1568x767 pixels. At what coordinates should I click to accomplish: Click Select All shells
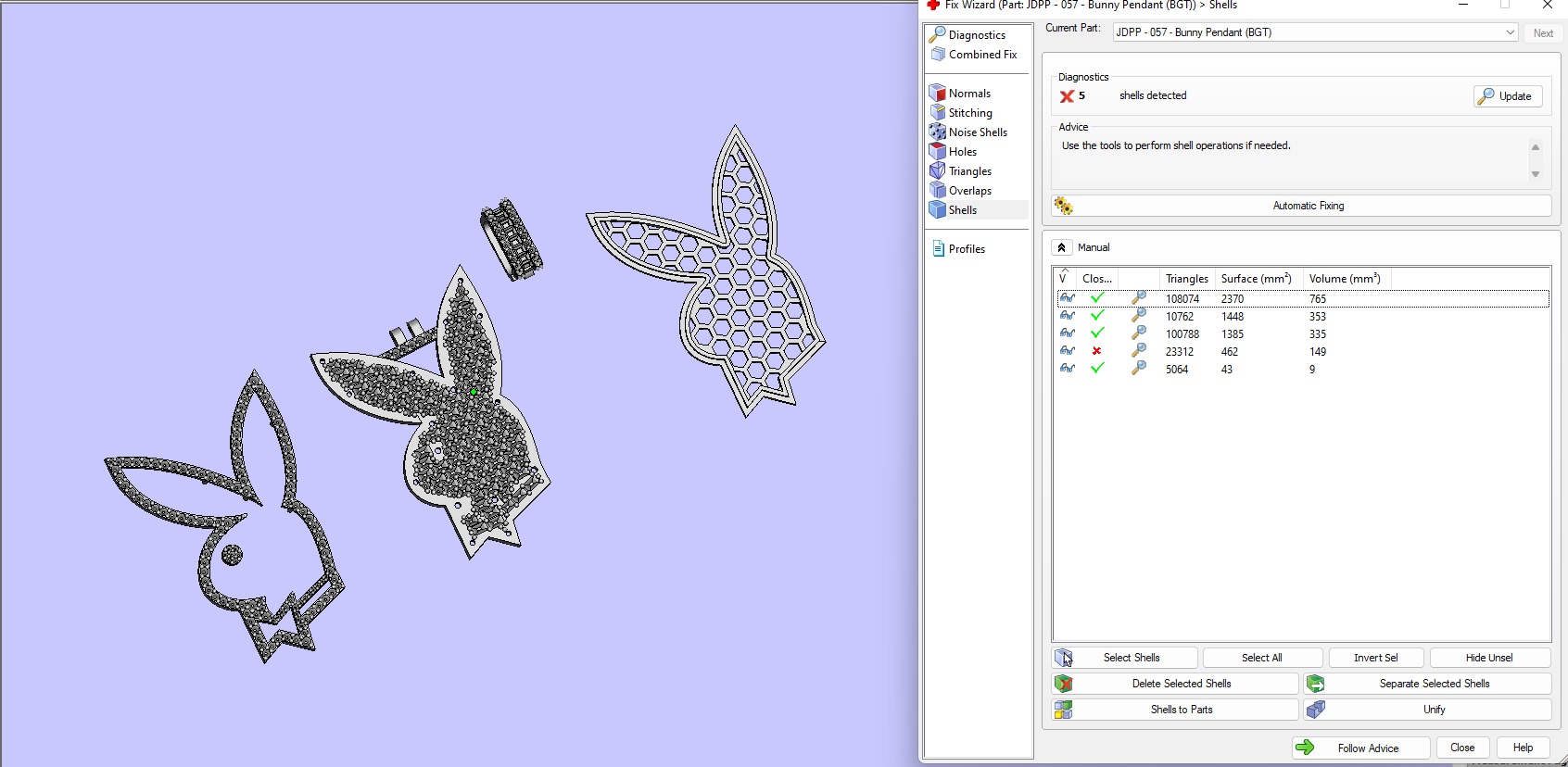1262,658
